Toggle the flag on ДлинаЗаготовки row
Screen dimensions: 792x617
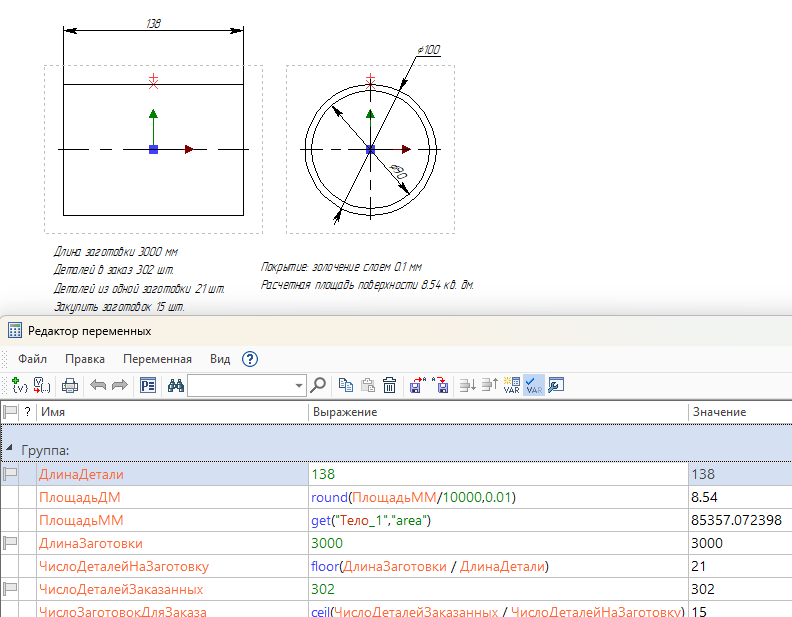(11, 543)
